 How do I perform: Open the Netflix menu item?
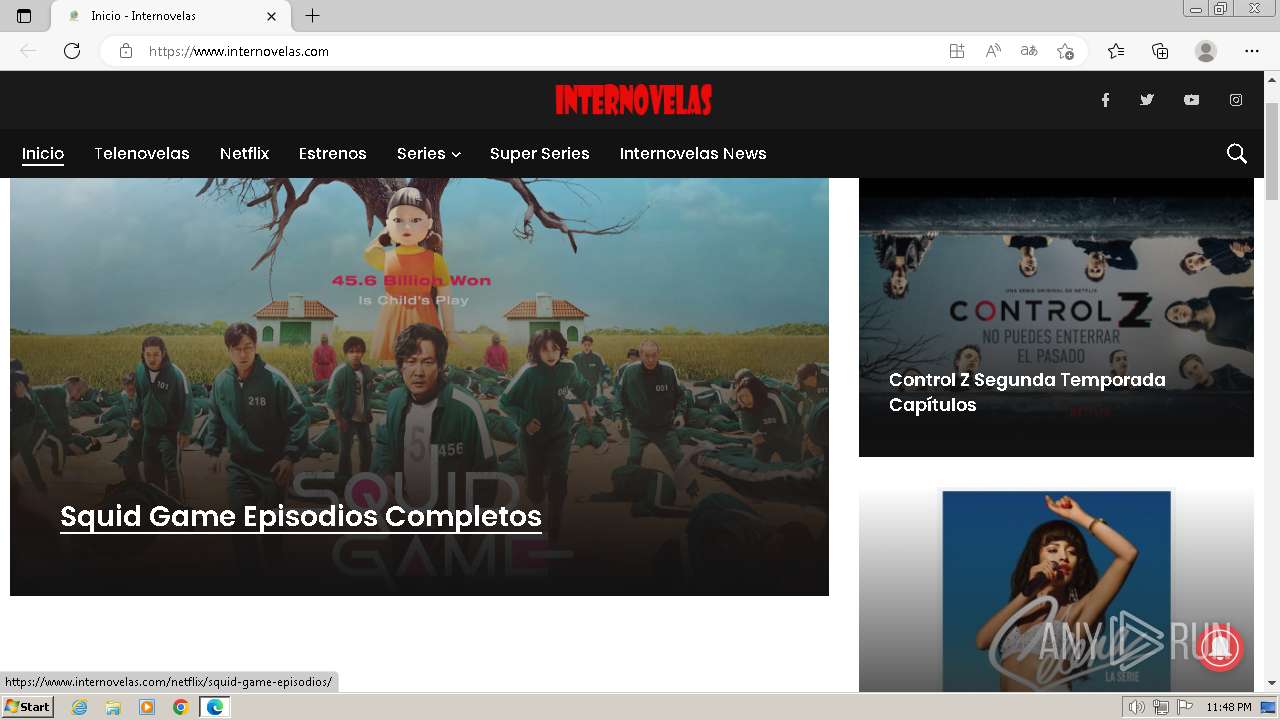click(245, 153)
